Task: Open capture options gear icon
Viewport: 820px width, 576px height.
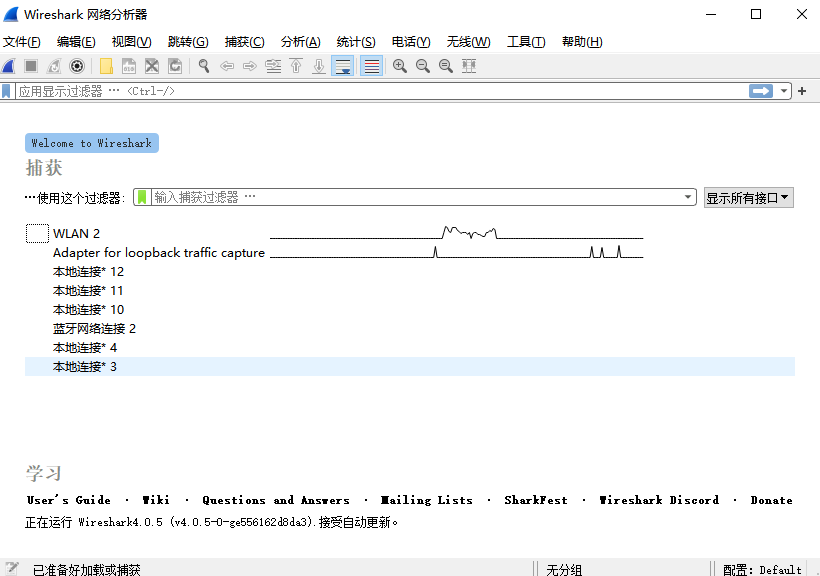Action: [x=77, y=66]
